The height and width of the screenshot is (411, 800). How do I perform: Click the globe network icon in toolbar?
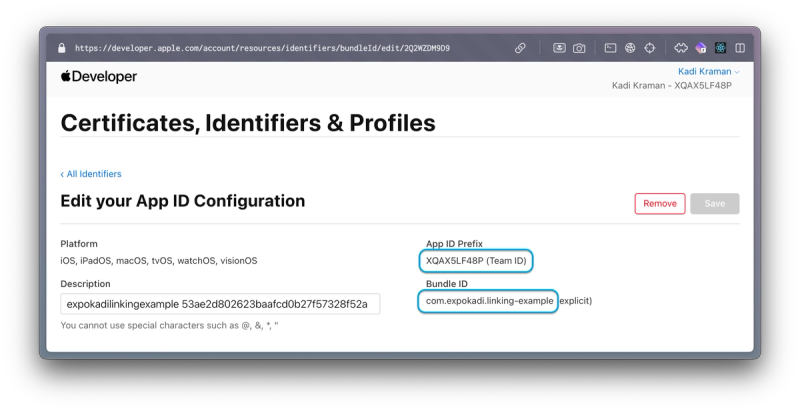(x=630, y=48)
